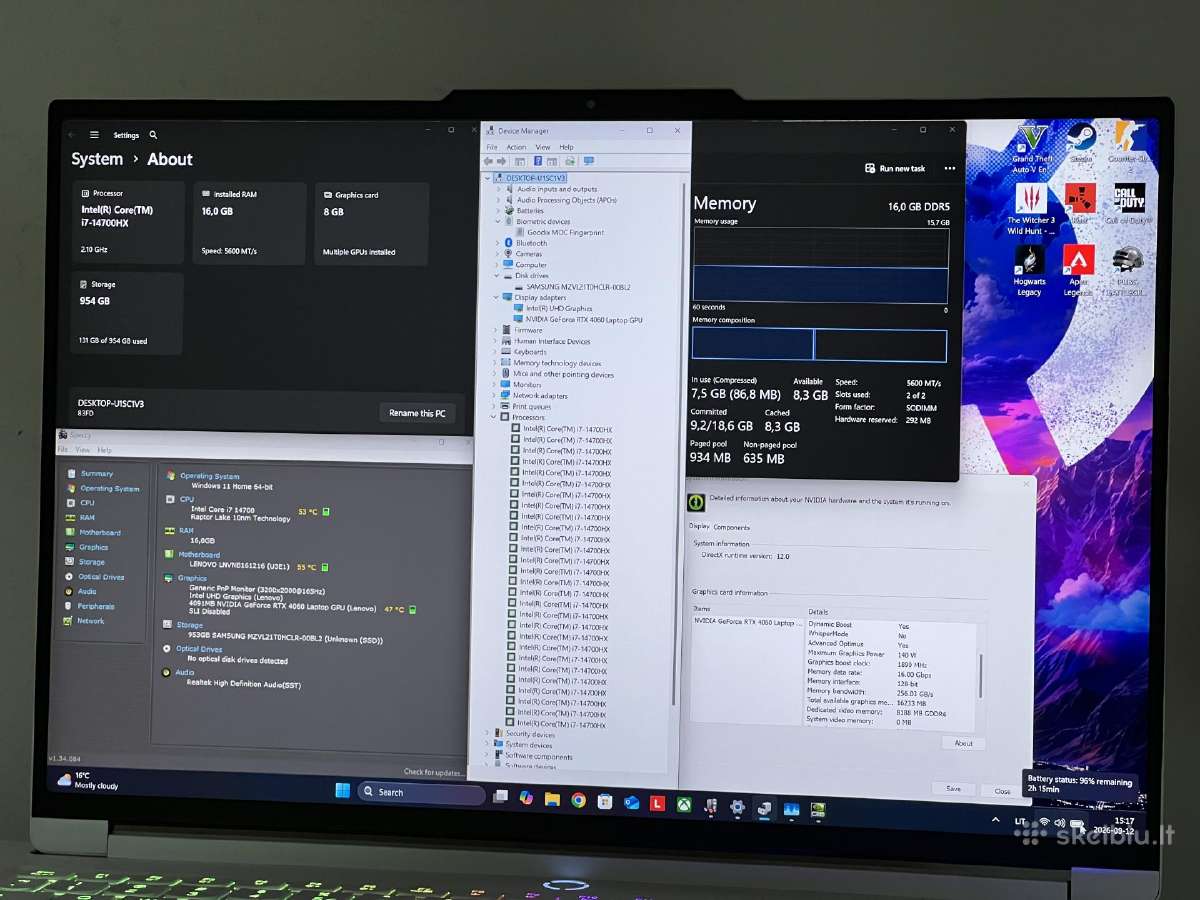The height and width of the screenshot is (900, 1200).
Task: Open Device Manager Help menu
Action: click(x=566, y=147)
